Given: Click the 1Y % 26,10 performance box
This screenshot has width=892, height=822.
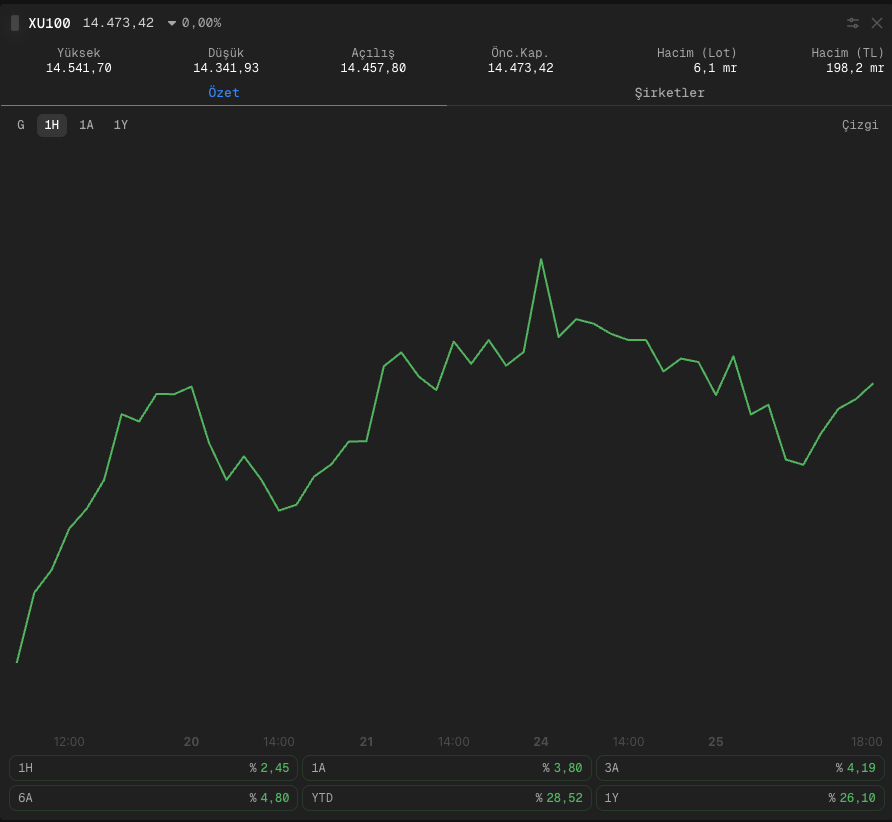Looking at the screenshot, I should point(740,798).
